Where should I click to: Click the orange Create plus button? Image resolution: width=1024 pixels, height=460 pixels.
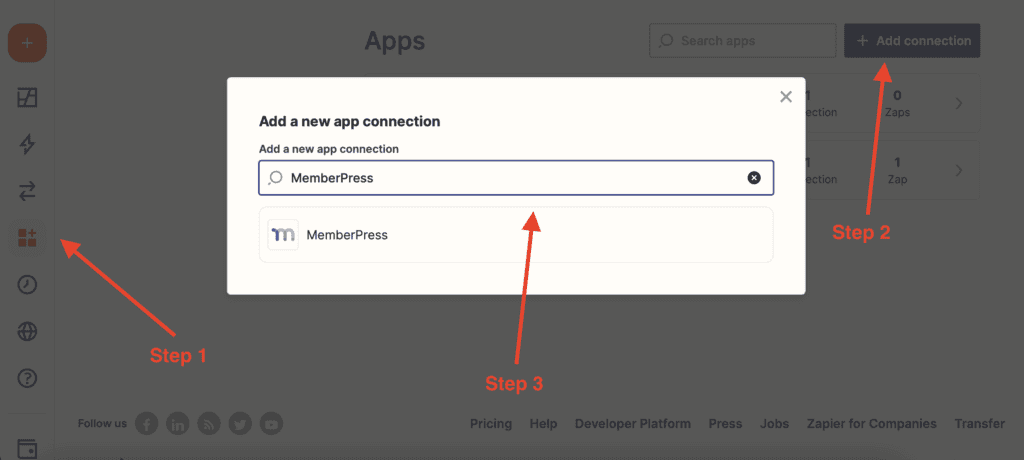[27, 43]
